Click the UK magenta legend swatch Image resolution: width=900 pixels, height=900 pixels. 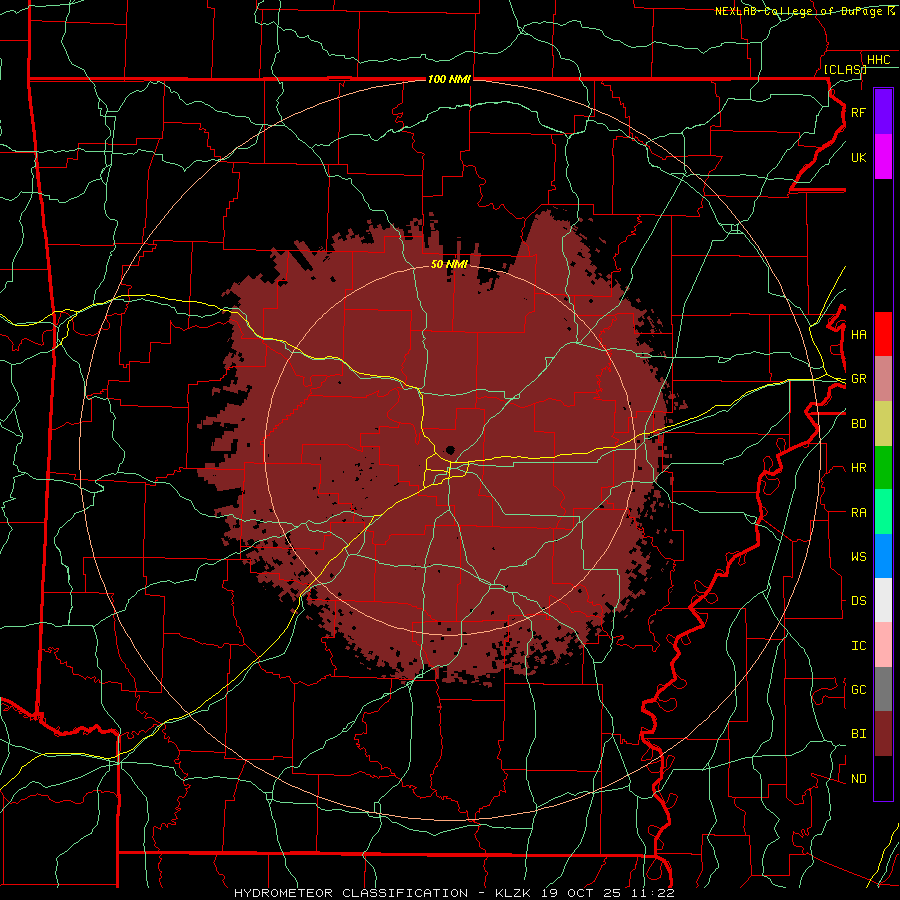click(x=883, y=157)
